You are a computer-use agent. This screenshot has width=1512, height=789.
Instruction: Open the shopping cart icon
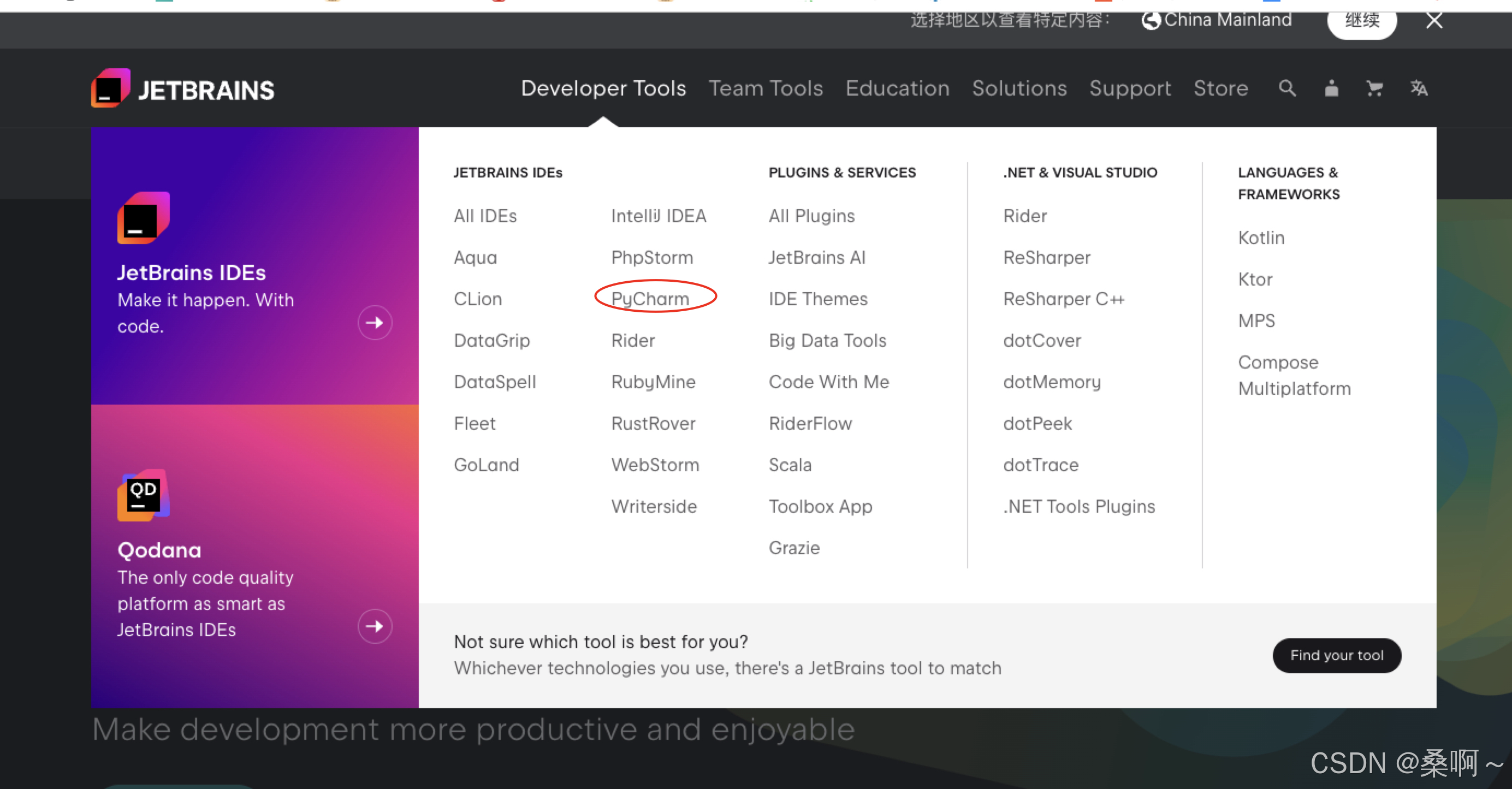(x=1374, y=88)
